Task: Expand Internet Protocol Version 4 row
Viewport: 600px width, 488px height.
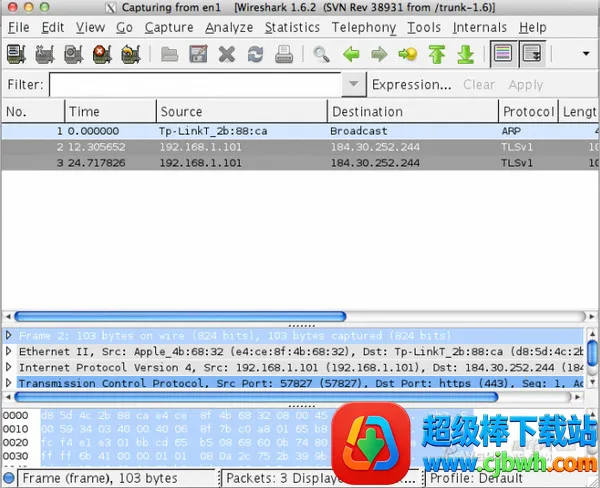Action: [8, 367]
